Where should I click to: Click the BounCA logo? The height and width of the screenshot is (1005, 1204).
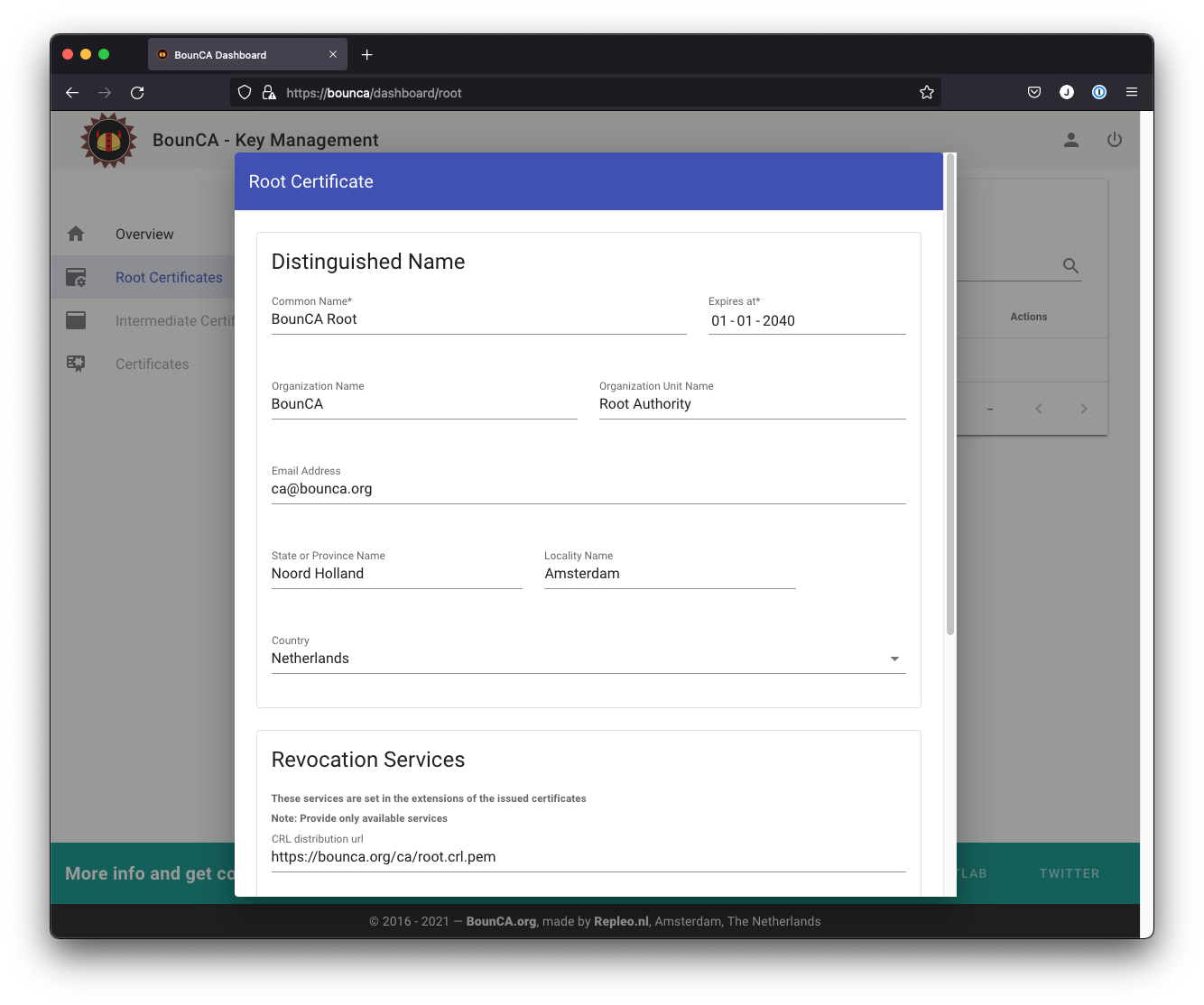pyautogui.click(x=108, y=140)
